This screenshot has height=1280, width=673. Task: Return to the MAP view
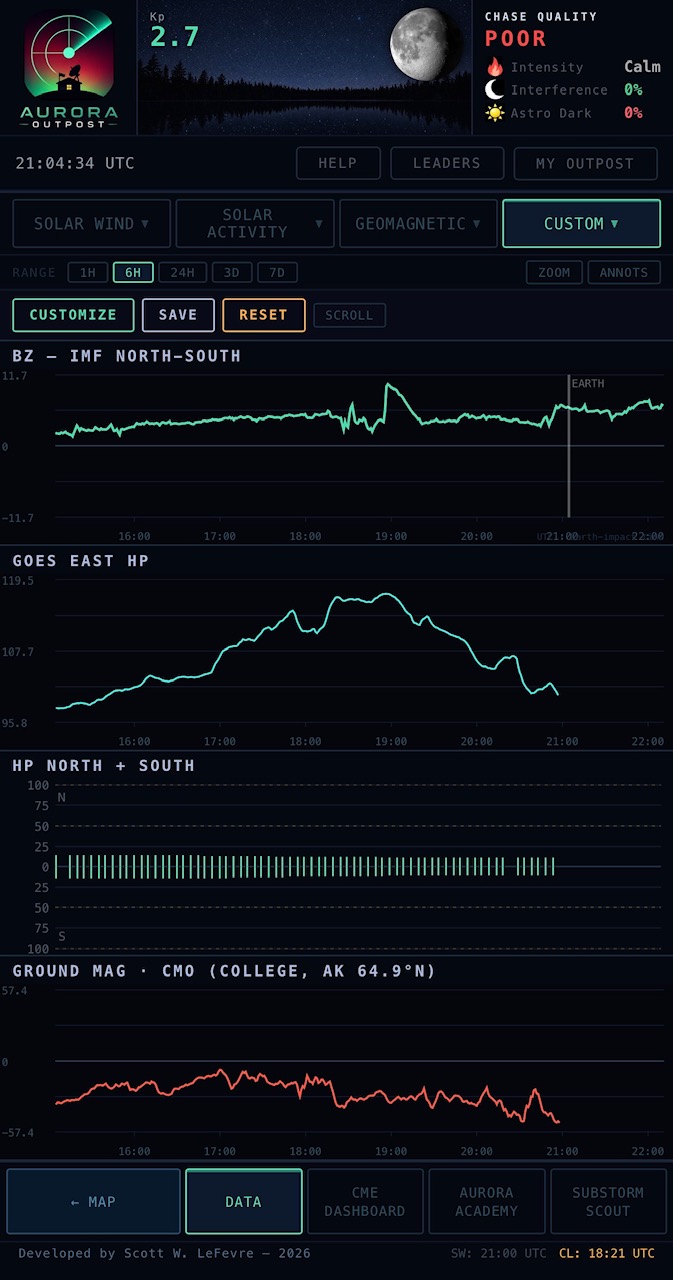click(94, 1201)
